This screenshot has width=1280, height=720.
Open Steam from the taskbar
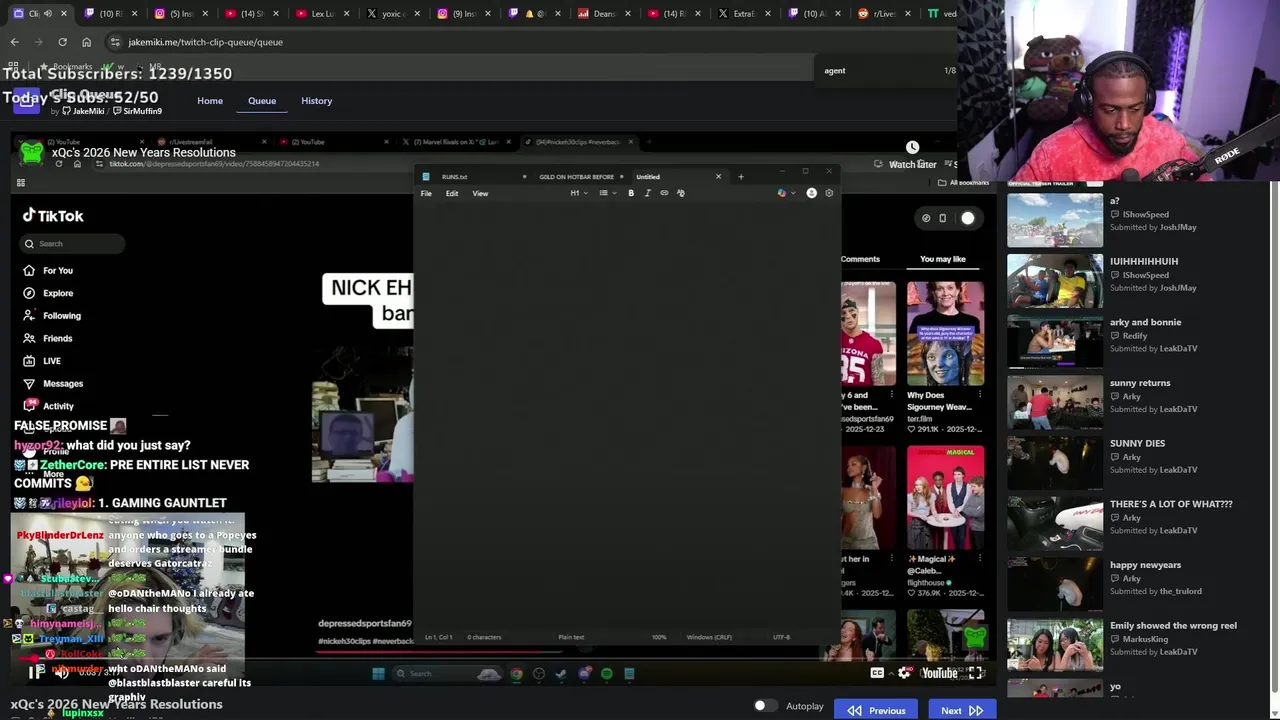pos(561,674)
